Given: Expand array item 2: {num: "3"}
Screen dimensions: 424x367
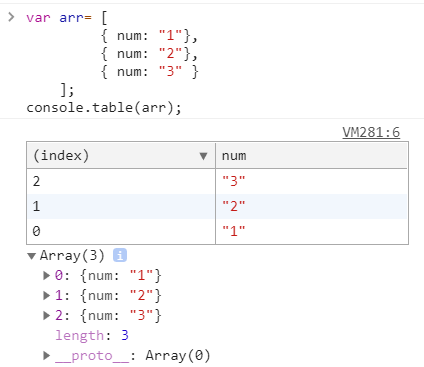Looking at the screenshot, I should click(47, 315).
